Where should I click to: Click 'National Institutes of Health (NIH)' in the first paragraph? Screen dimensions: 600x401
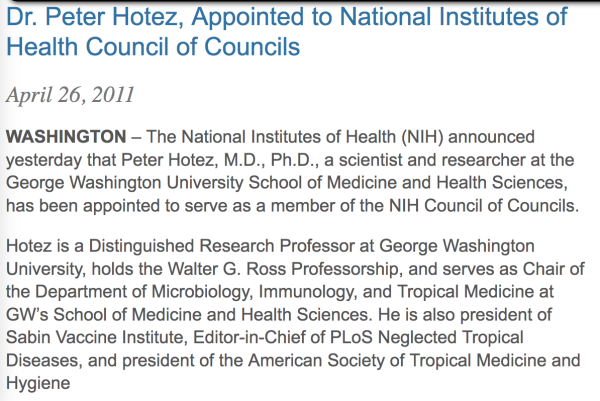tap(312, 137)
